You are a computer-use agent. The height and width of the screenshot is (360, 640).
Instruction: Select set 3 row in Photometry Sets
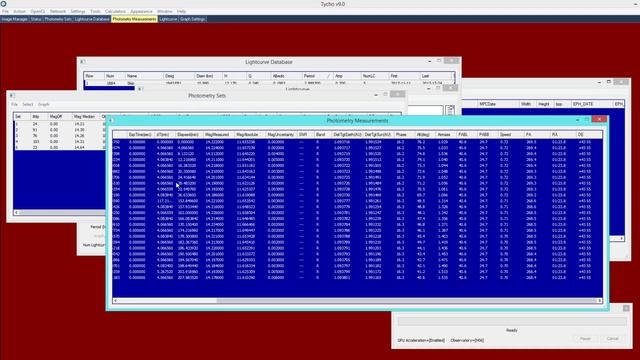click(x=59, y=136)
